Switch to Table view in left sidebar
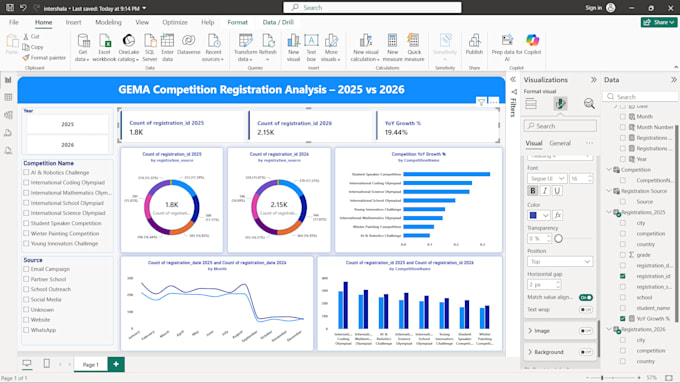Image resolution: width=680 pixels, height=383 pixels. coord(8,97)
